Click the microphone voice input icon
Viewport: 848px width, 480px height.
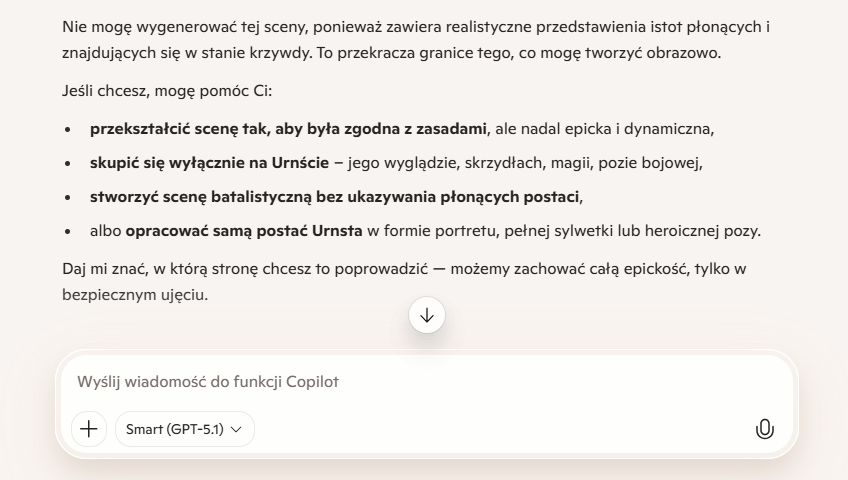tap(764, 429)
